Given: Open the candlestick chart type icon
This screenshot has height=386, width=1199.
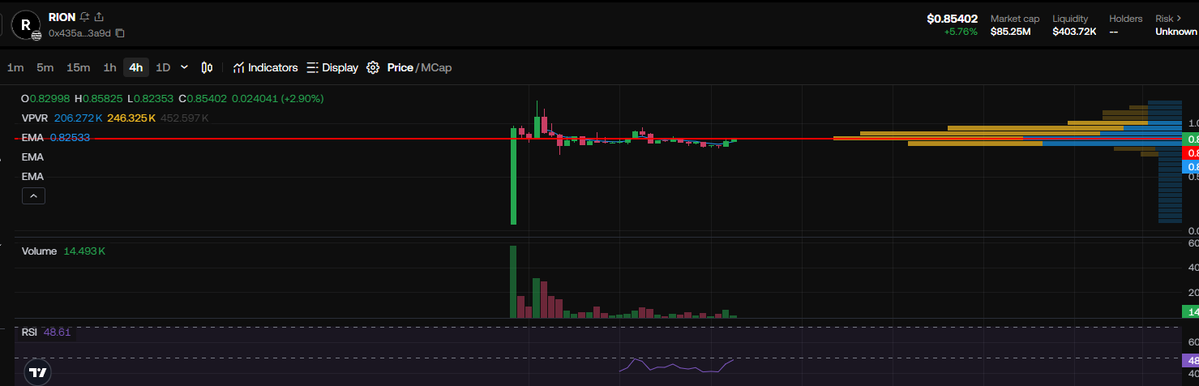Looking at the screenshot, I should coord(206,67).
